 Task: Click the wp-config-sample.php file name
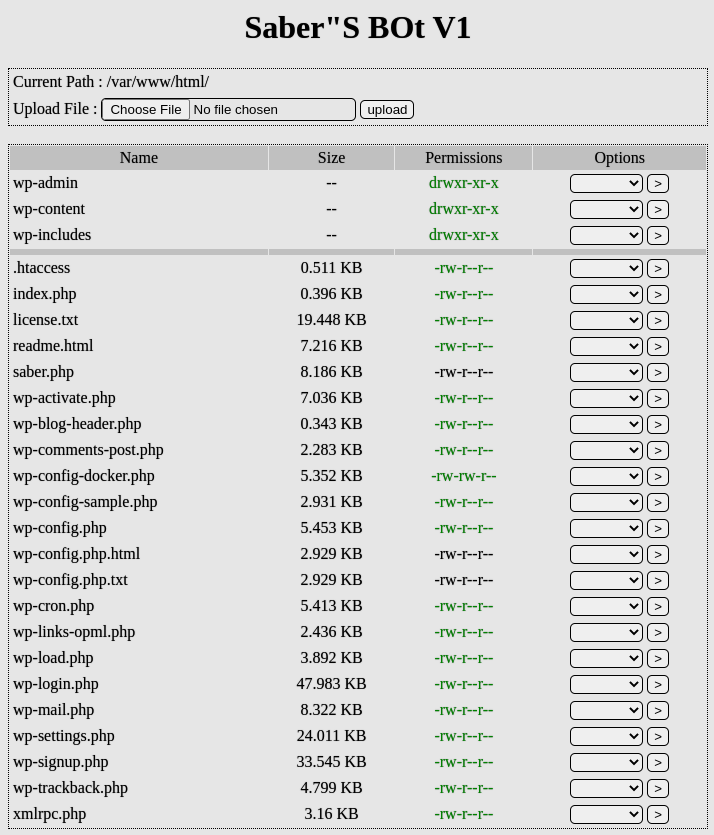pyautogui.click(x=85, y=502)
